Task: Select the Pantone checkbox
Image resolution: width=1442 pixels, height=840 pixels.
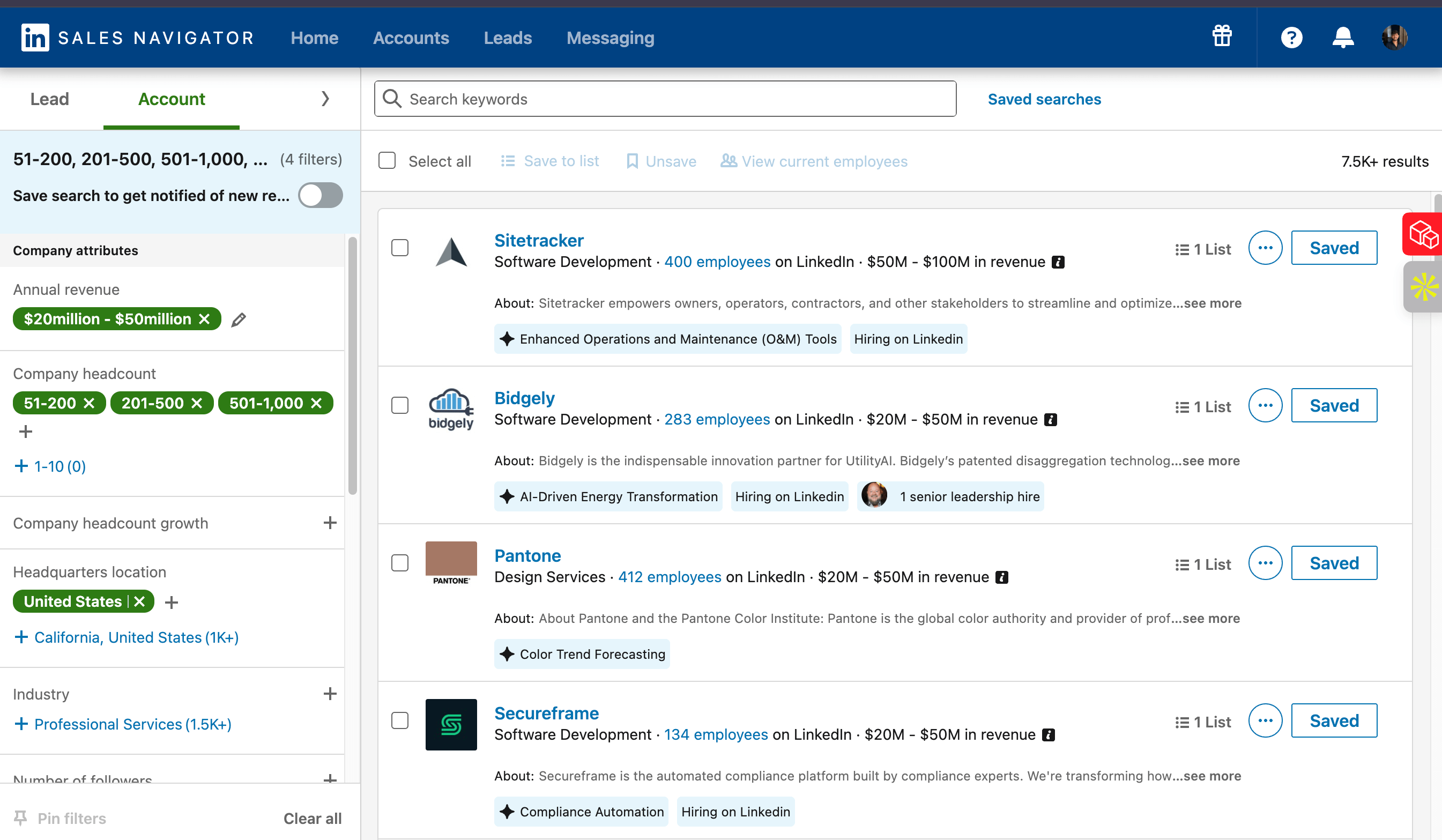Action: click(x=399, y=563)
